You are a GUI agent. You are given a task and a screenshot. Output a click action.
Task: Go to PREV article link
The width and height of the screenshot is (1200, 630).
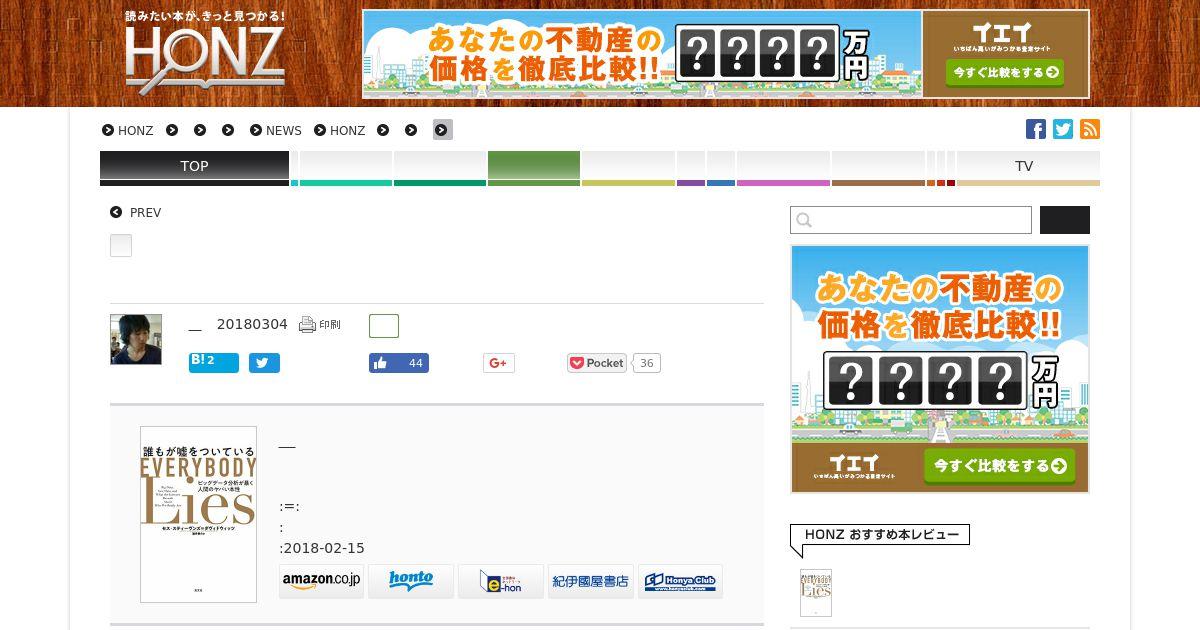136,212
